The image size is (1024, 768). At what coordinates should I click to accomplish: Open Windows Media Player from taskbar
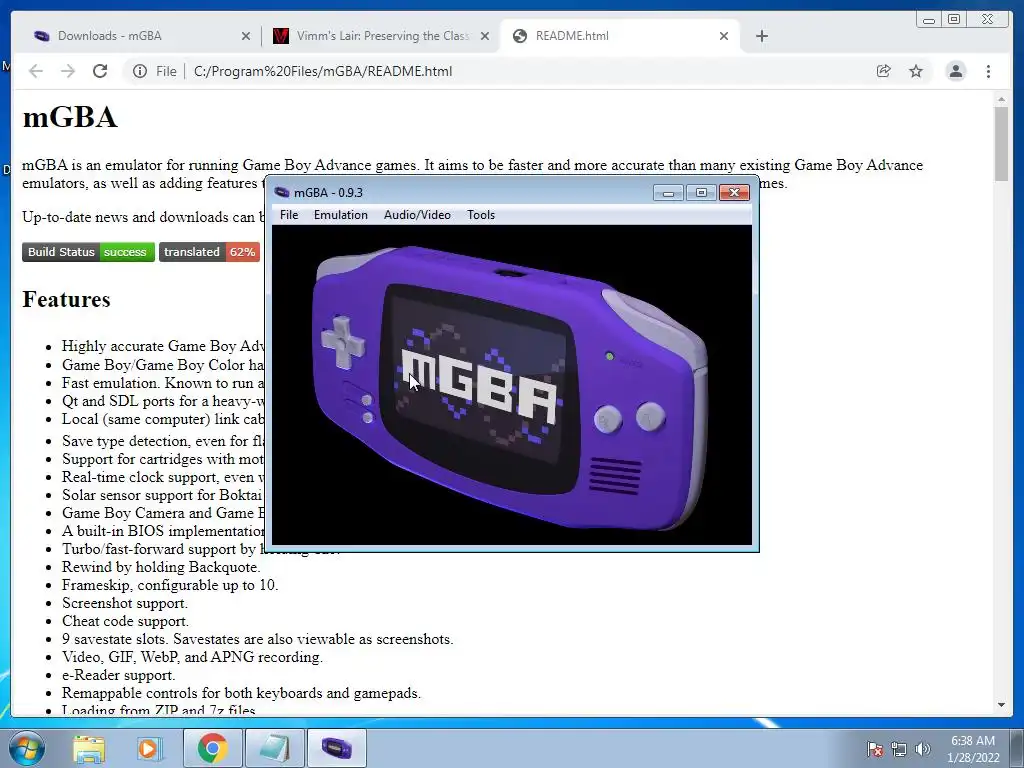click(149, 748)
